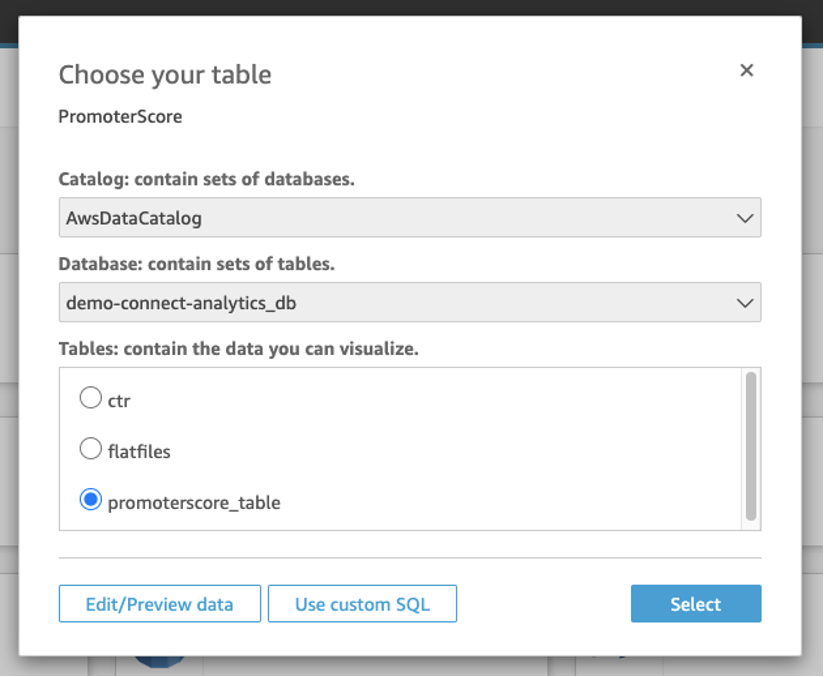
Task: Click the chevron arrow on the demo-connect-analytics_db field
Action: click(745, 303)
